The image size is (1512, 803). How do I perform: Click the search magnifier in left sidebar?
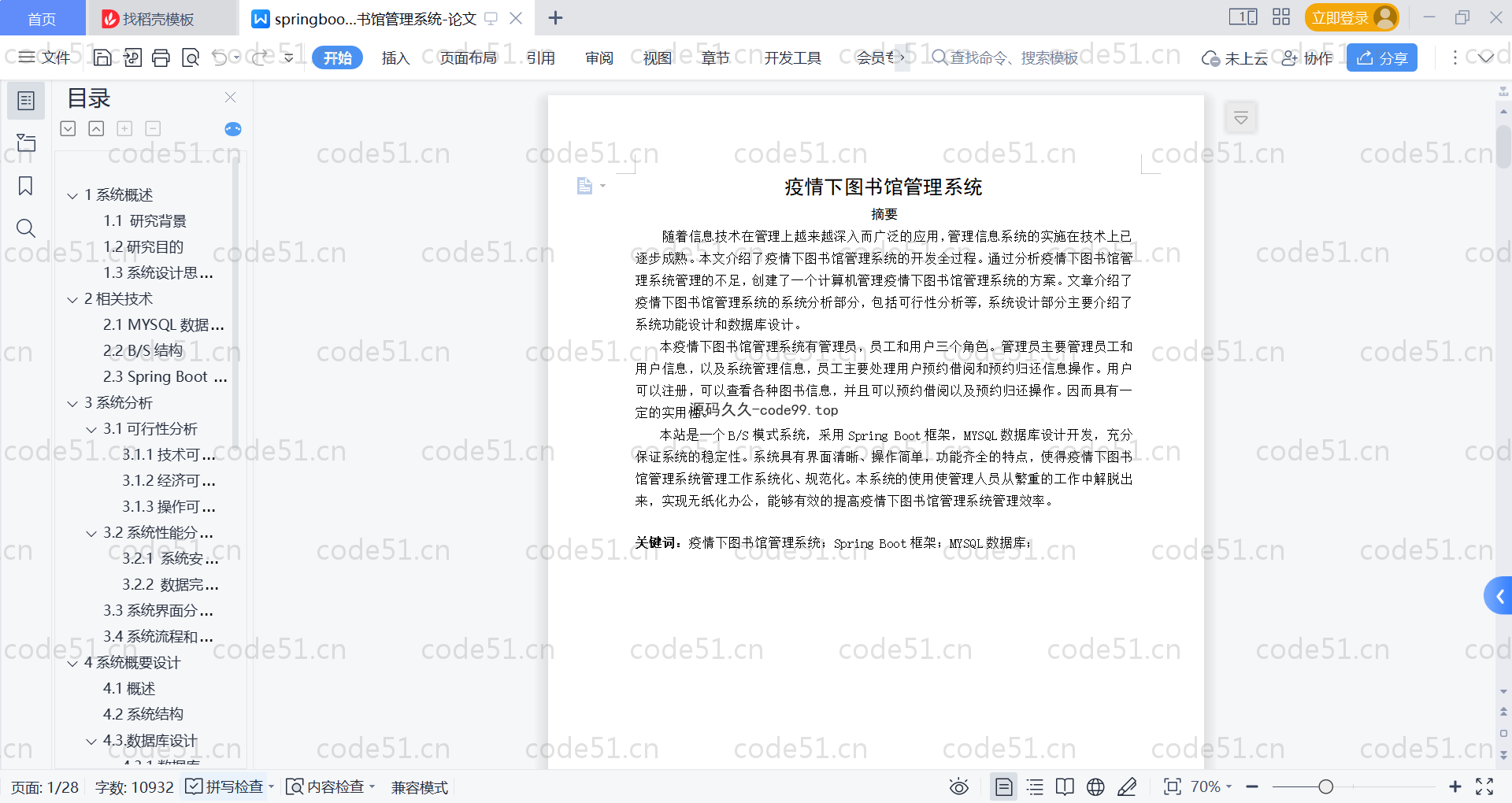(26, 228)
